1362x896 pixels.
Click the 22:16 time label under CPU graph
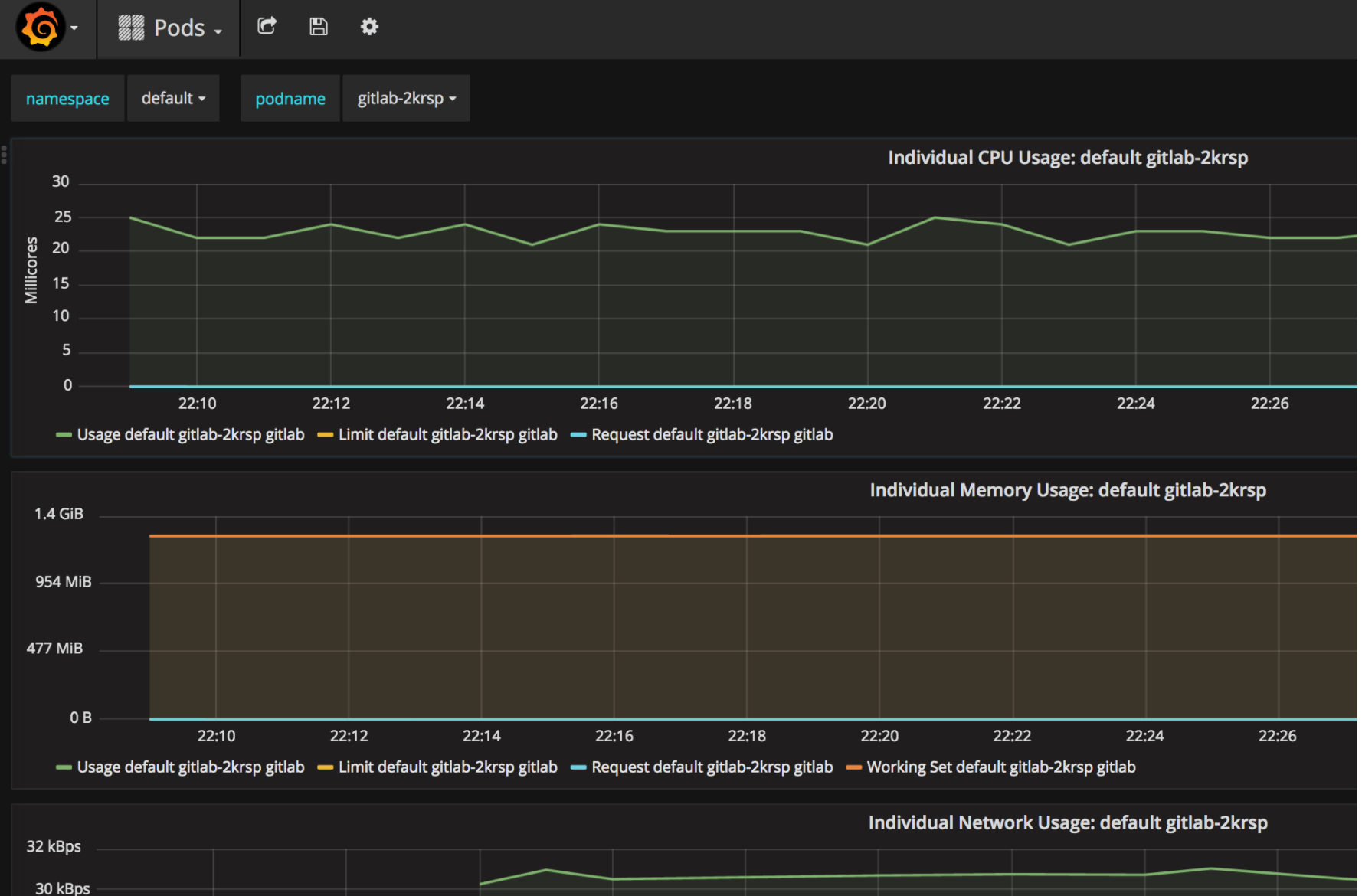click(x=599, y=404)
